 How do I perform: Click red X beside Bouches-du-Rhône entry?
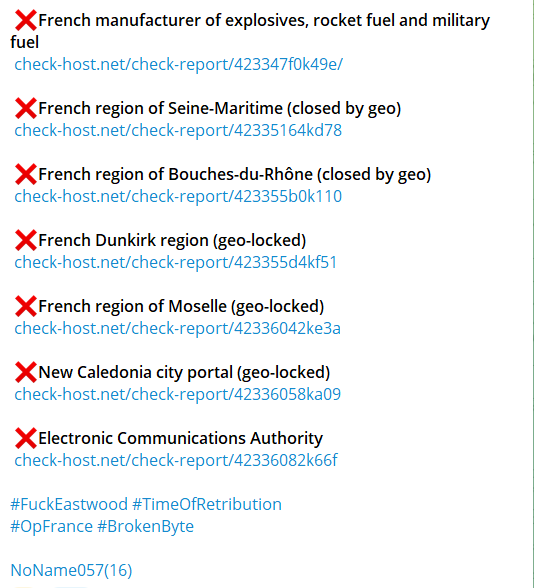(26, 174)
